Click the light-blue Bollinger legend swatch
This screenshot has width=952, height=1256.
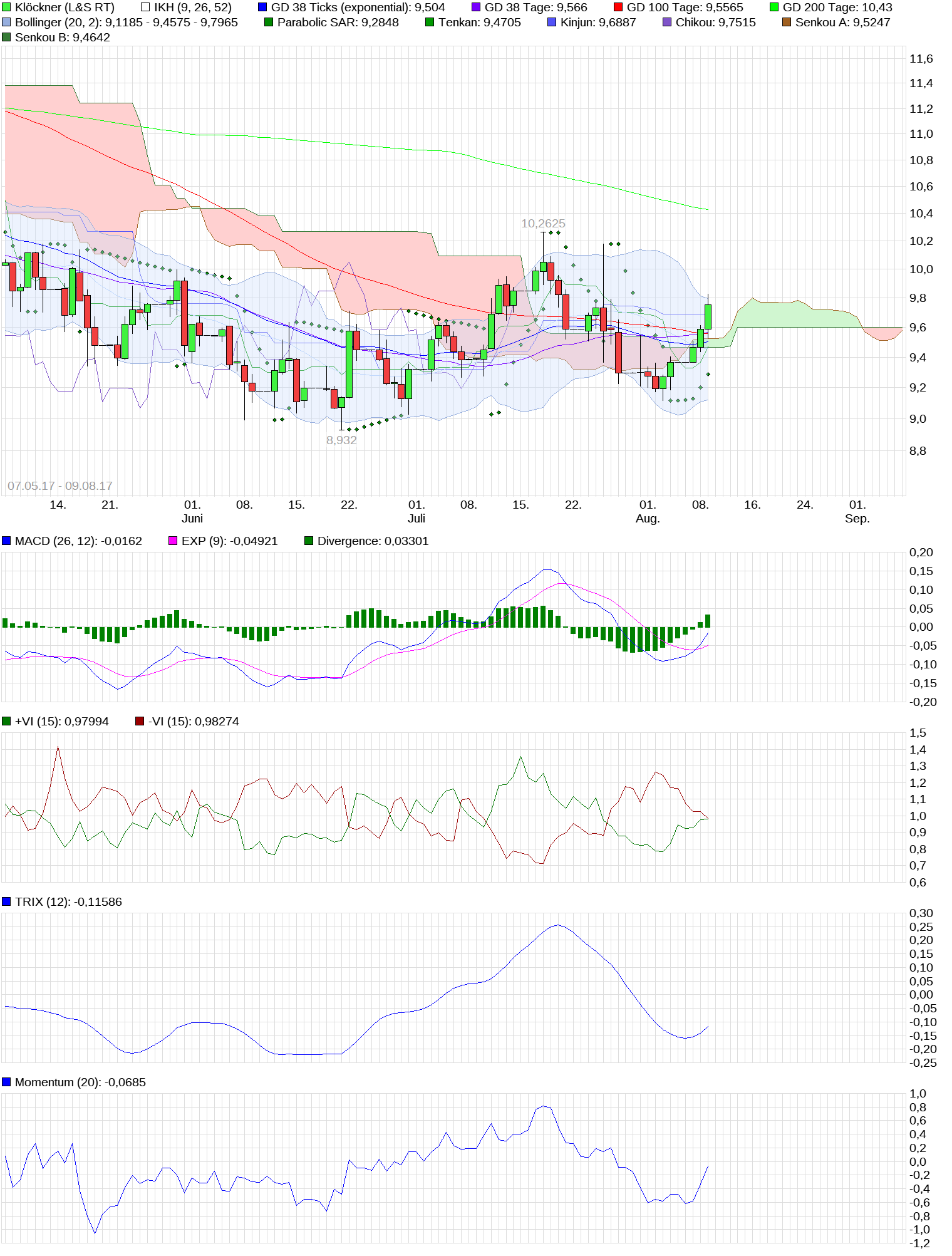pos(6,23)
